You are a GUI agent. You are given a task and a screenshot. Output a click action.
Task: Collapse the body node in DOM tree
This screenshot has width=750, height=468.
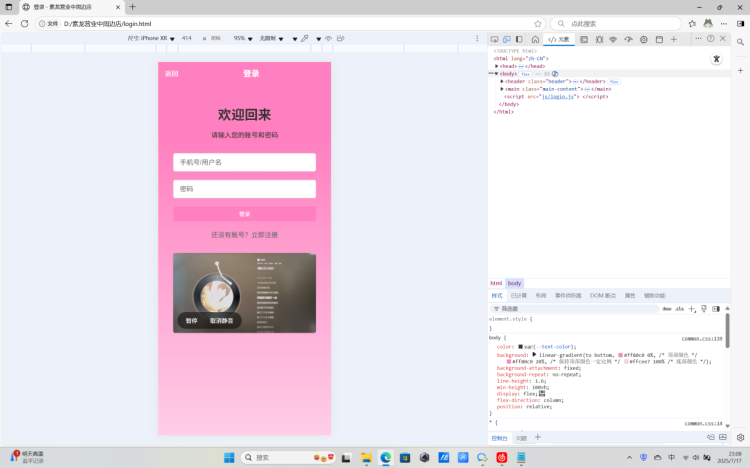(x=496, y=74)
